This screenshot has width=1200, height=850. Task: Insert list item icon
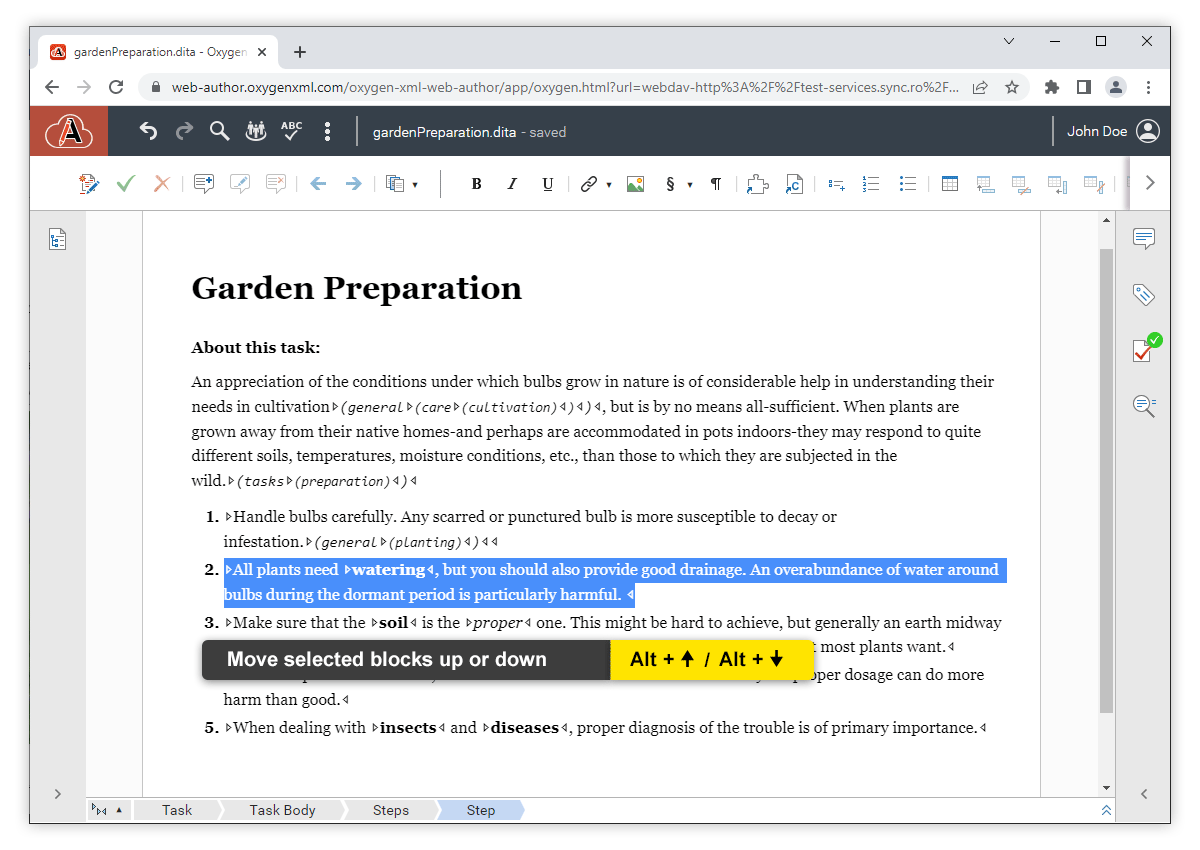coord(836,184)
